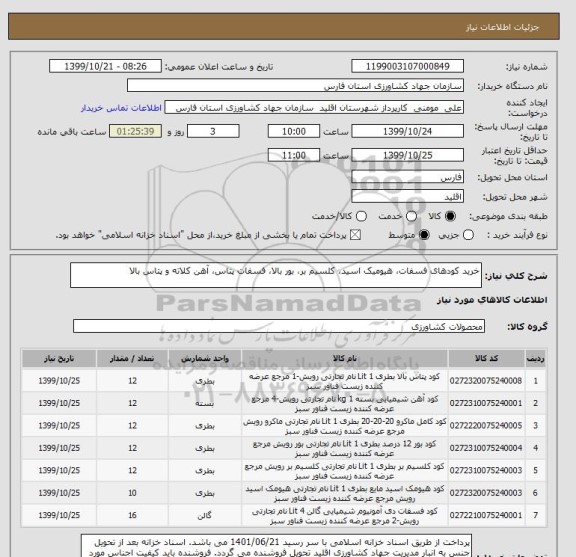The image size is (576, 557).
Task: Click the quantity 10 in the humic acid row
Action: click(133, 493)
